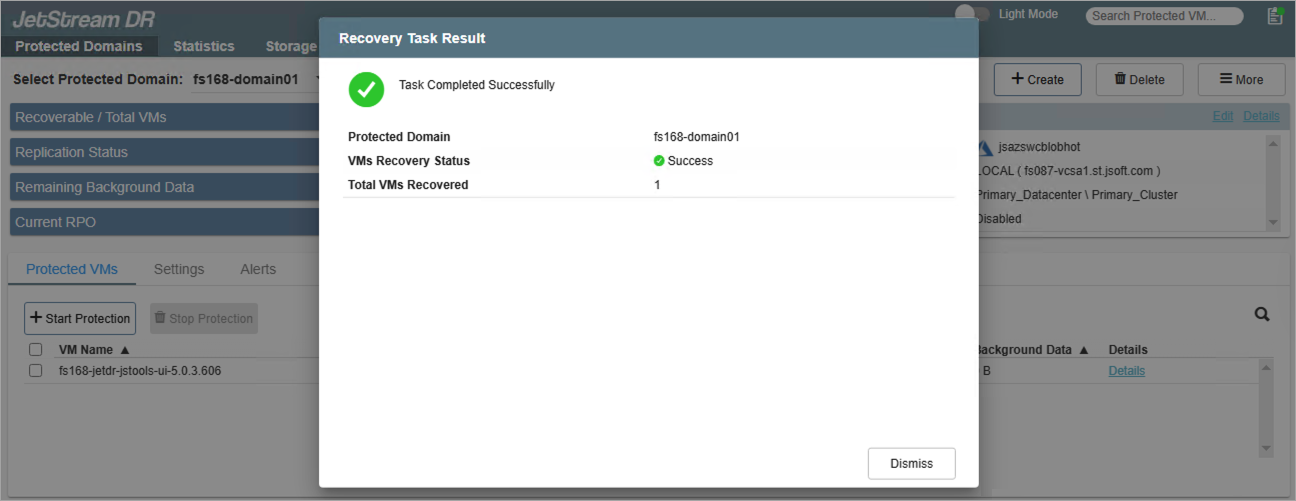
Task: Click the Azure logo beside jsazswcblobhot
Action: click(985, 147)
